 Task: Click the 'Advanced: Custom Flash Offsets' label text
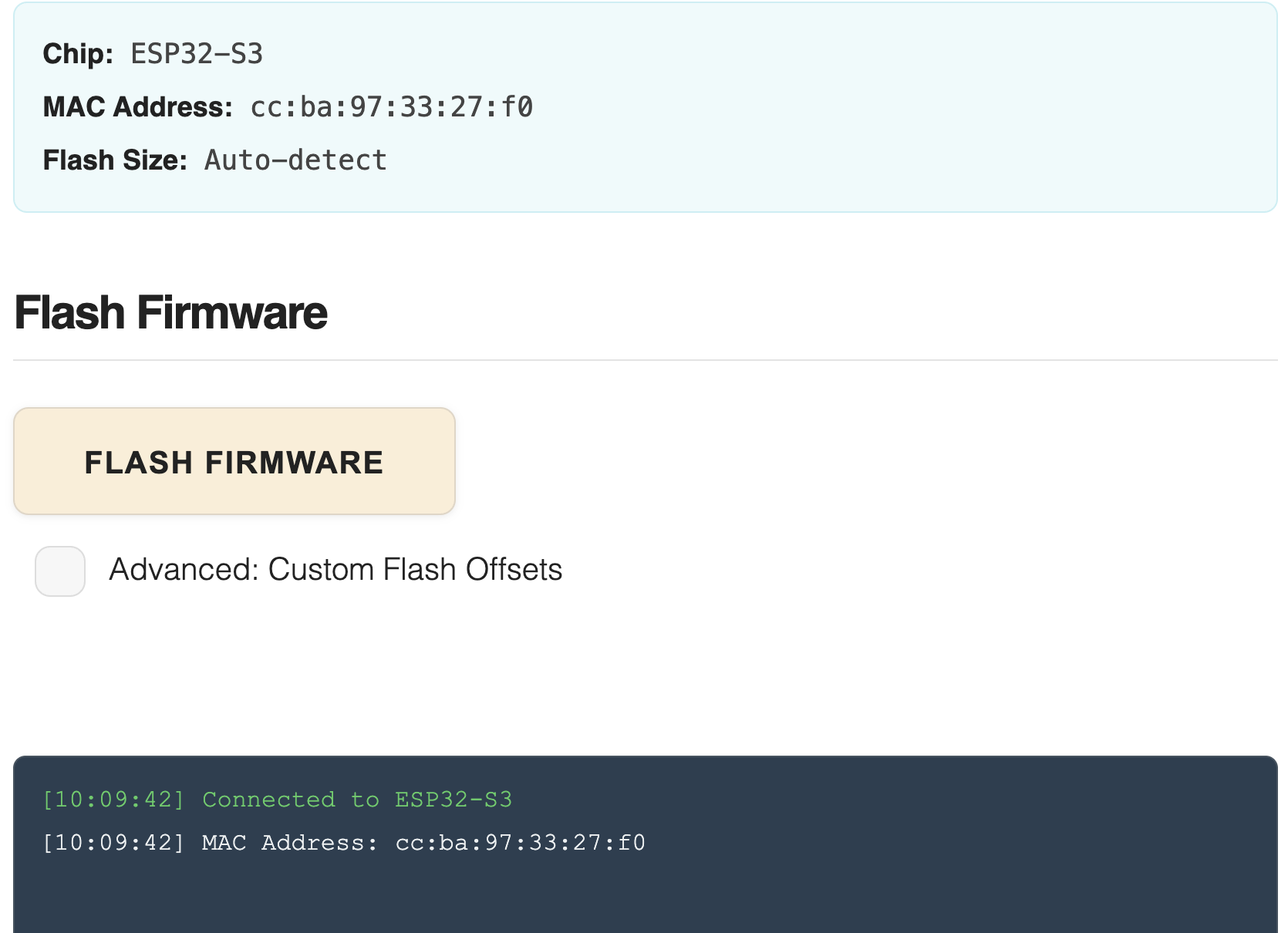pos(335,570)
